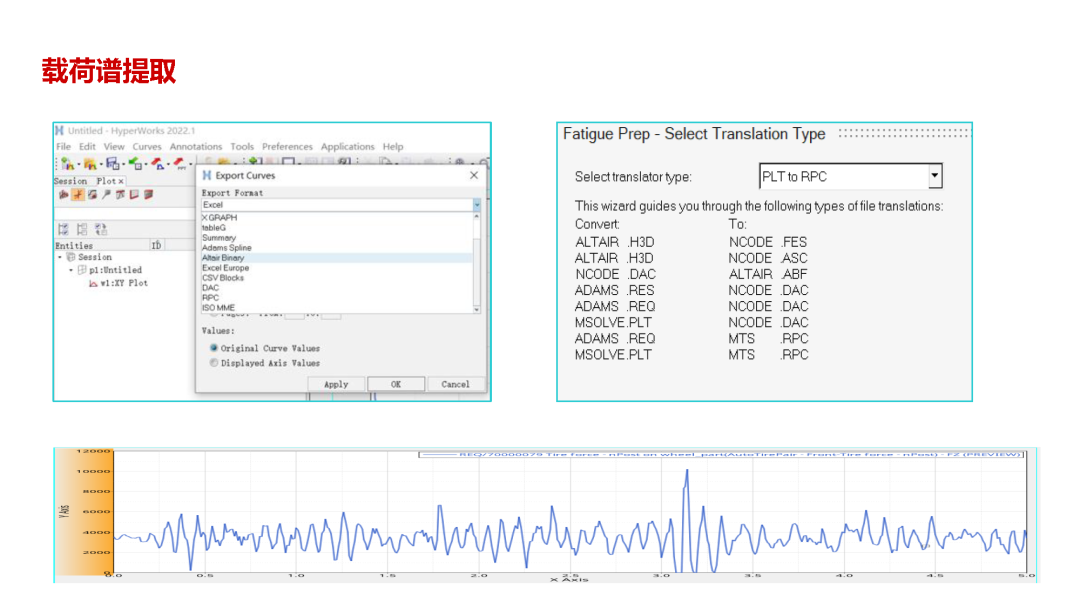
Task: Select ISO MME export format
Action: tap(337, 308)
